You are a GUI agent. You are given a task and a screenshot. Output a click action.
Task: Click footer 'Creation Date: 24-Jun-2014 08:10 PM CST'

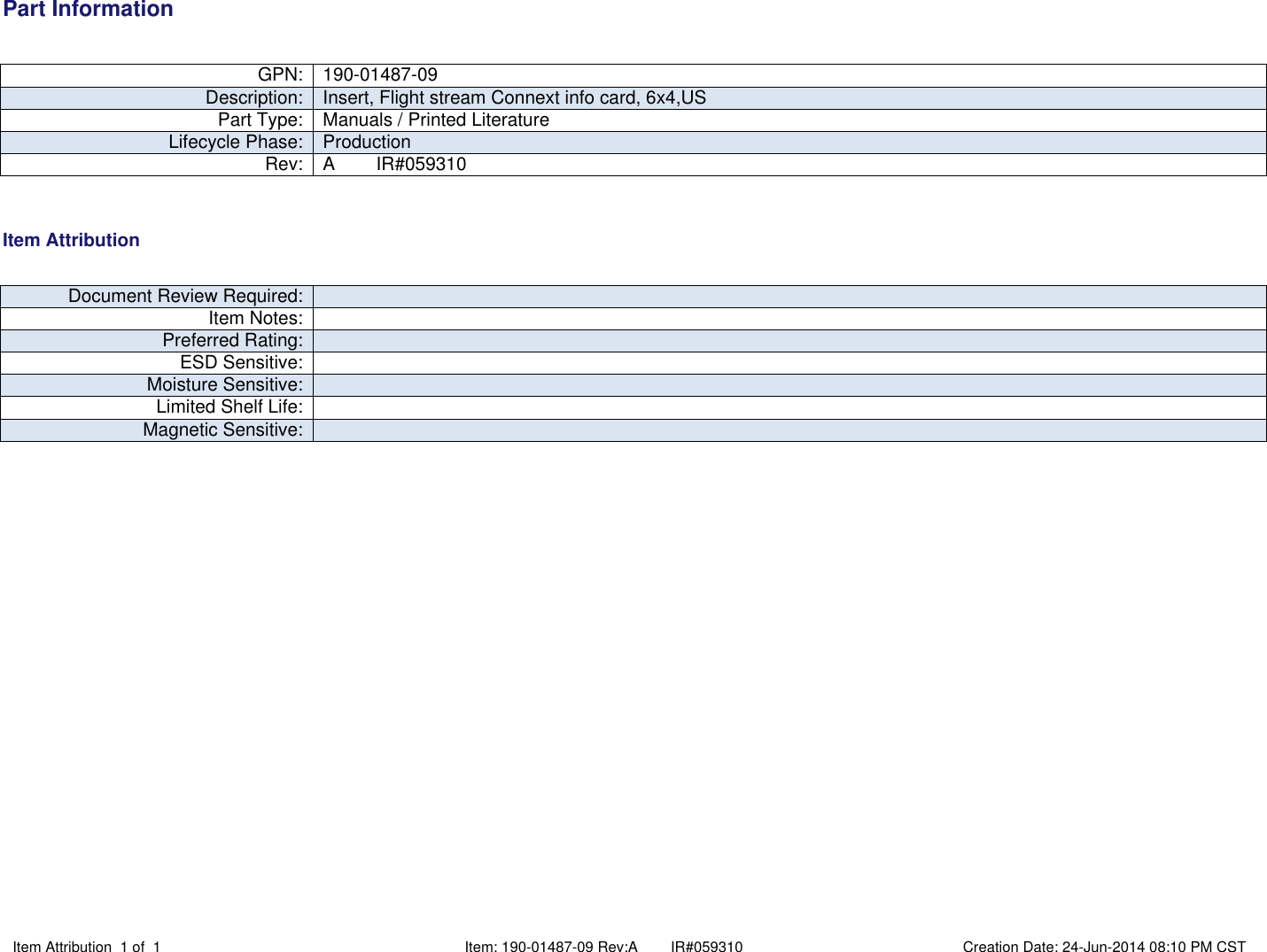(1104, 947)
